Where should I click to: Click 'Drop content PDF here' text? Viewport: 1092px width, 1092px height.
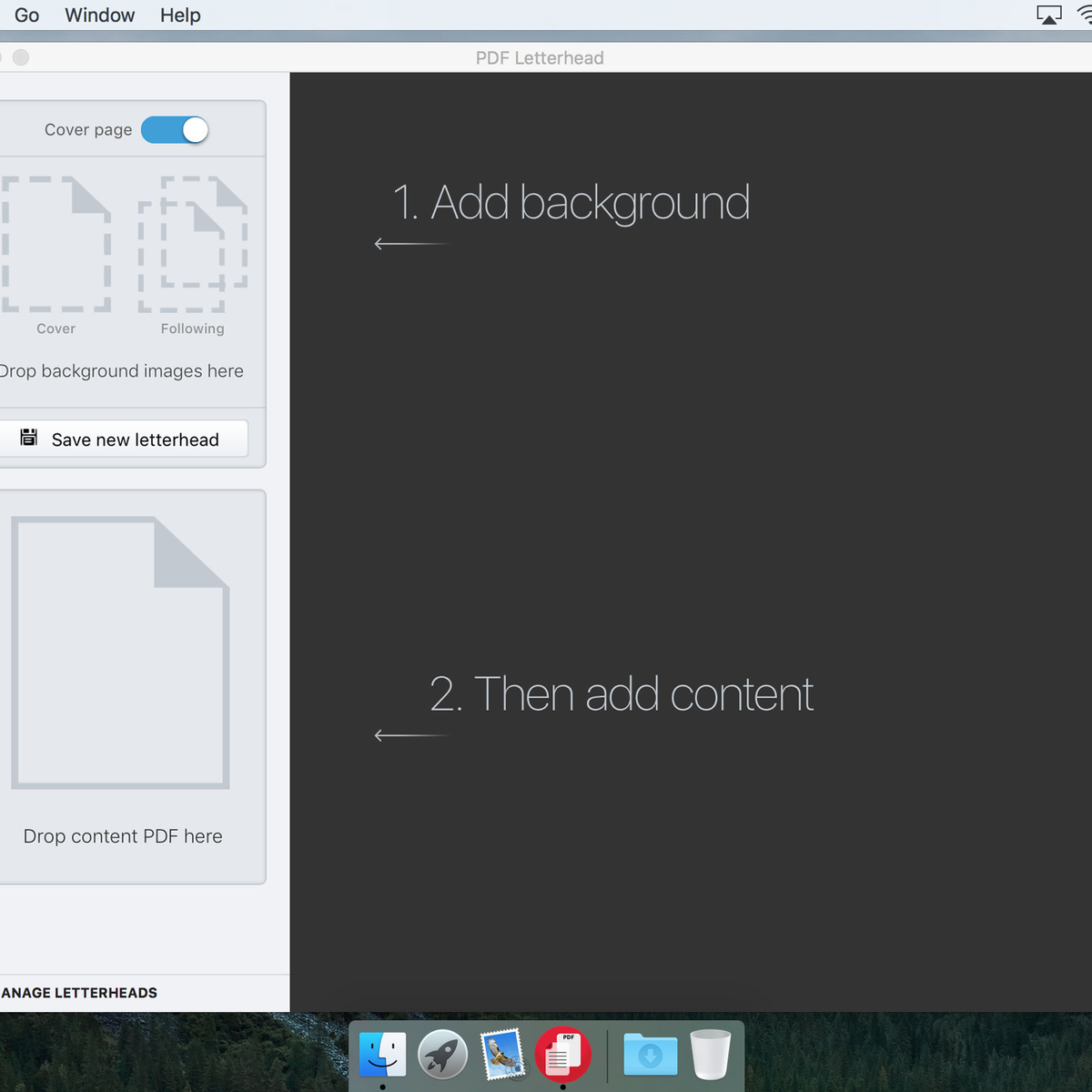pos(123,836)
